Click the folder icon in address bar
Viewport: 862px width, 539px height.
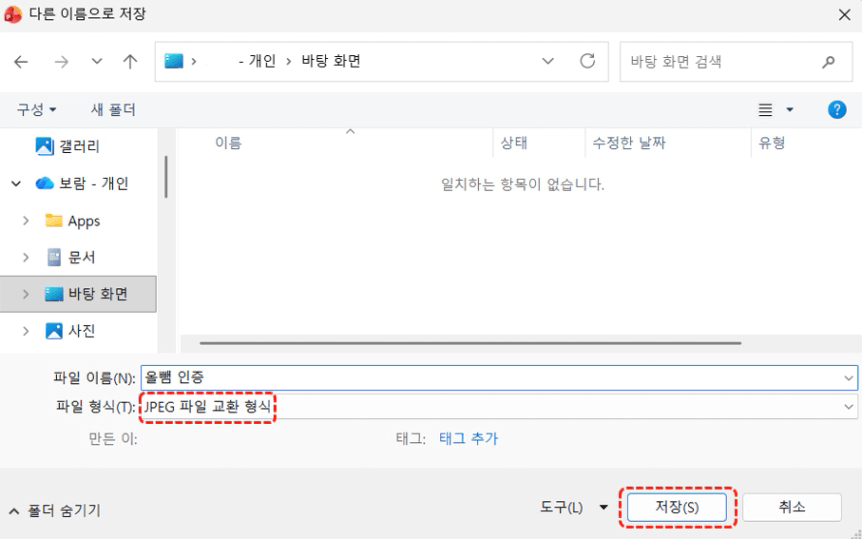tap(174, 60)
